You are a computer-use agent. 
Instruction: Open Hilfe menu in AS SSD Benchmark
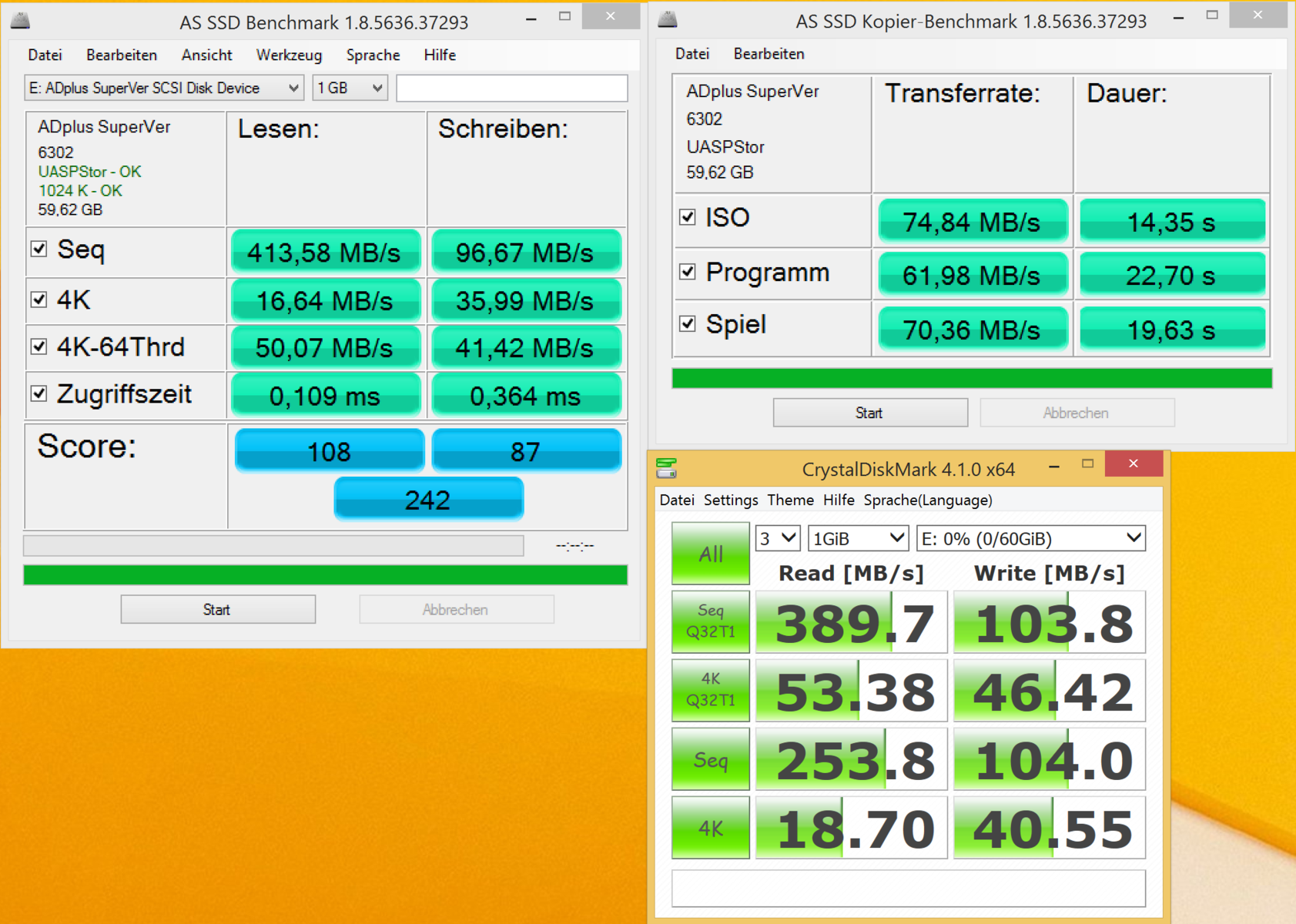point(440,55)
